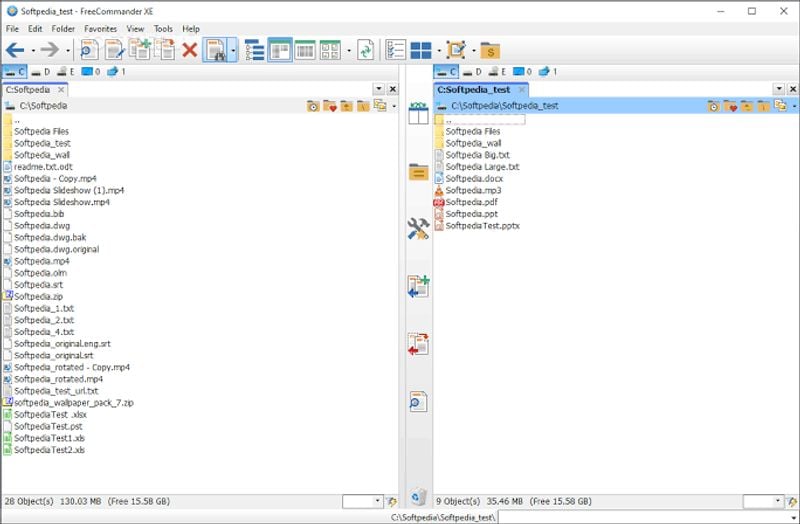
Task: Select softpedia_wallpaper_pack_7.zip in the left panel
Action: pyautogui.click(x=74, y=403)
